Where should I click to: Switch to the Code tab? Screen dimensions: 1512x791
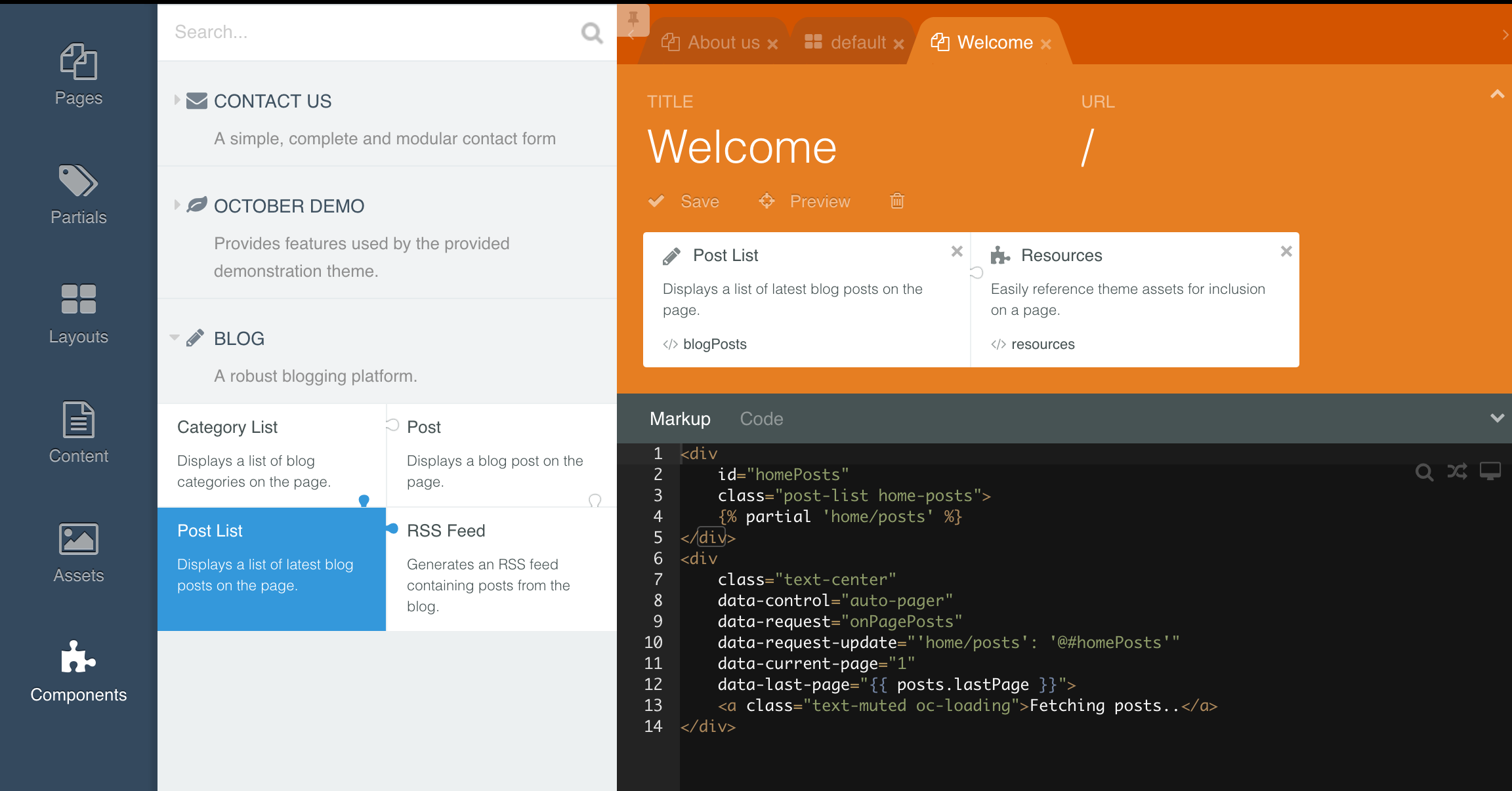point(761,418)
